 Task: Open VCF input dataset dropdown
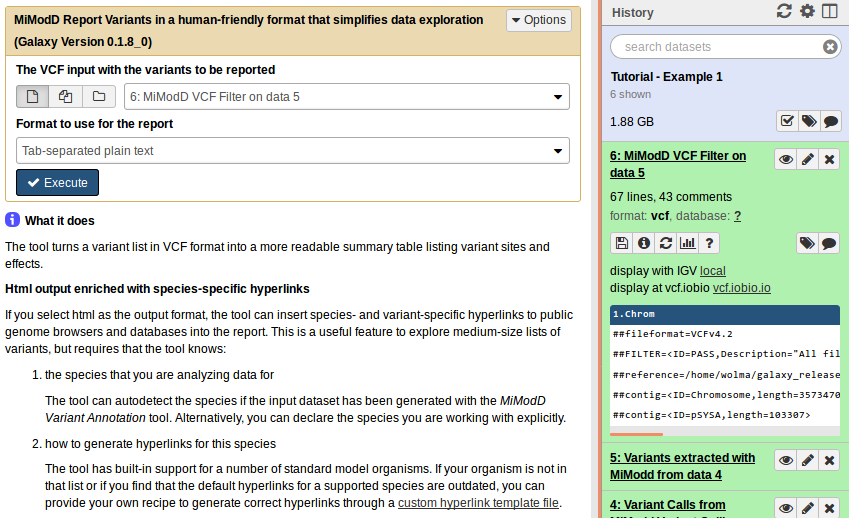(347, 96)
